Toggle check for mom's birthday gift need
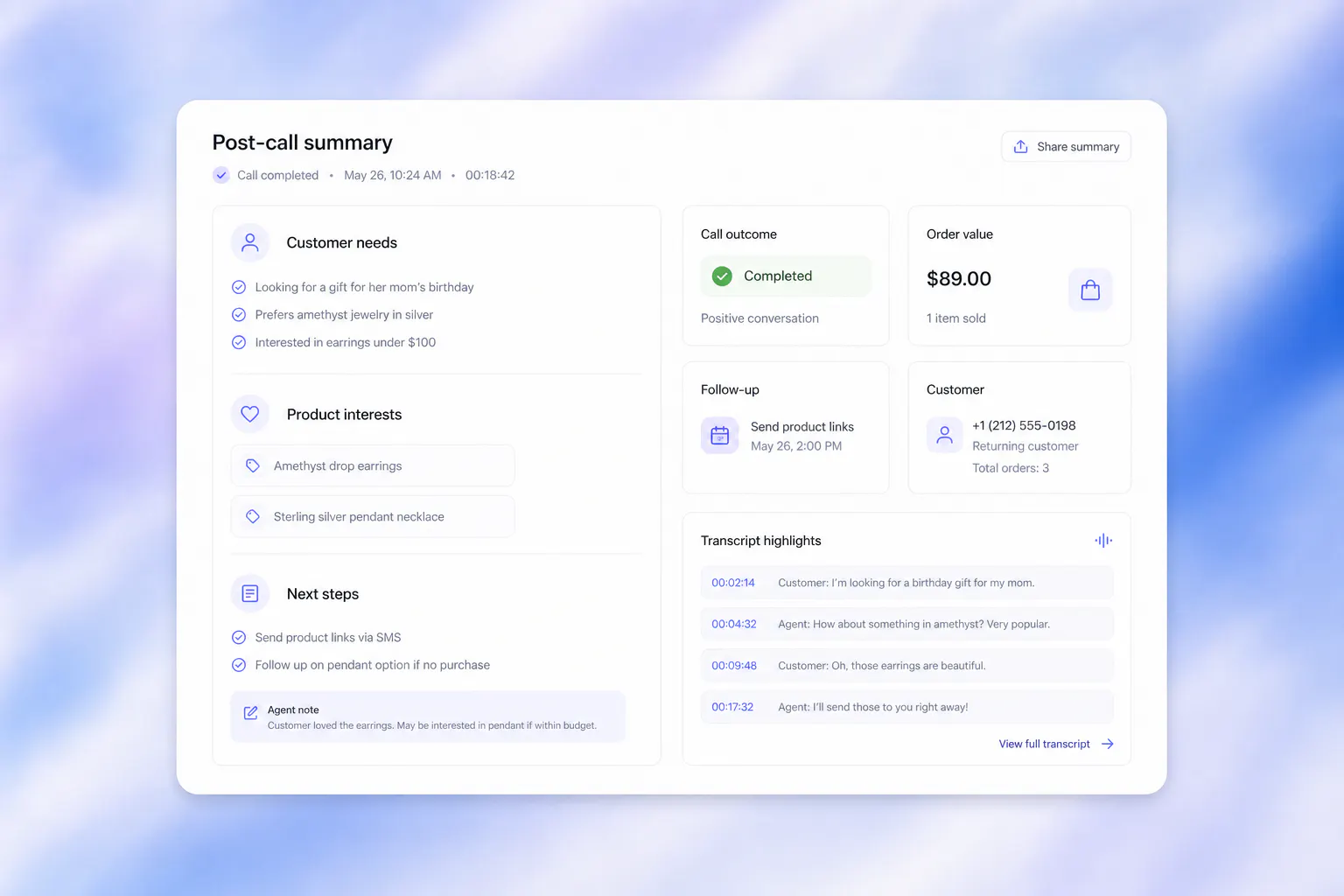1344x896 pixels. 239,287
